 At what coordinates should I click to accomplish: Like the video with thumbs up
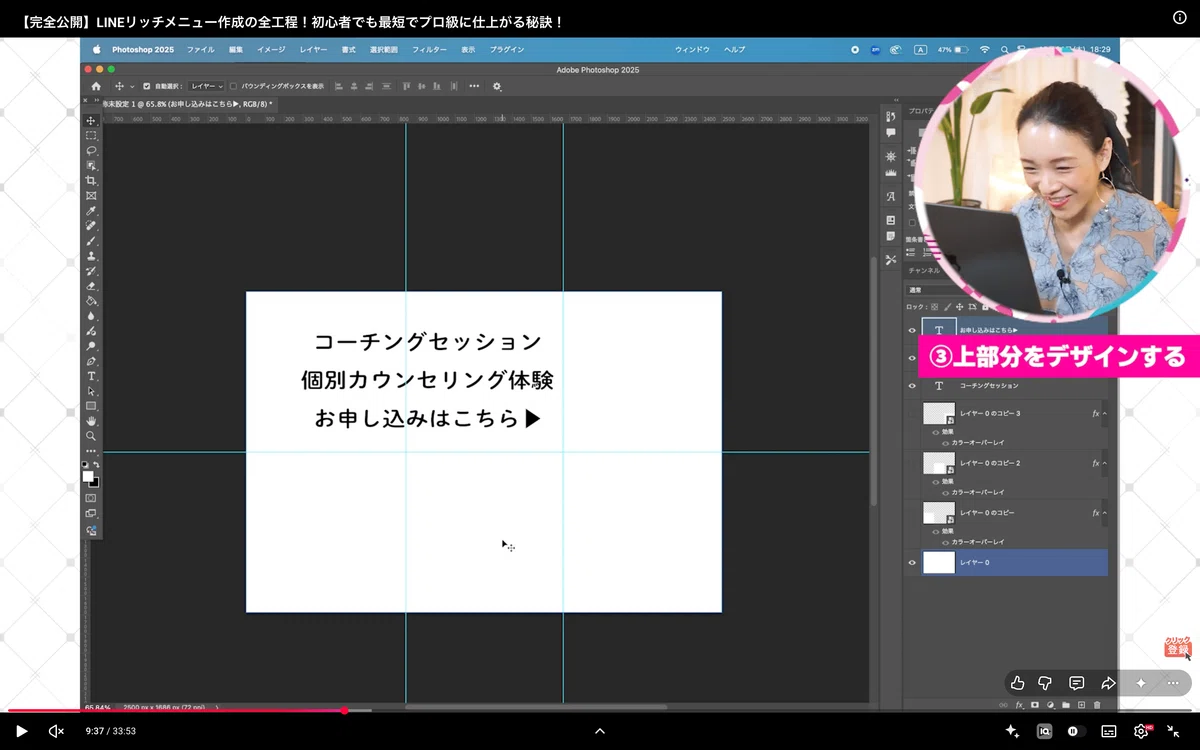[1017, 683]
